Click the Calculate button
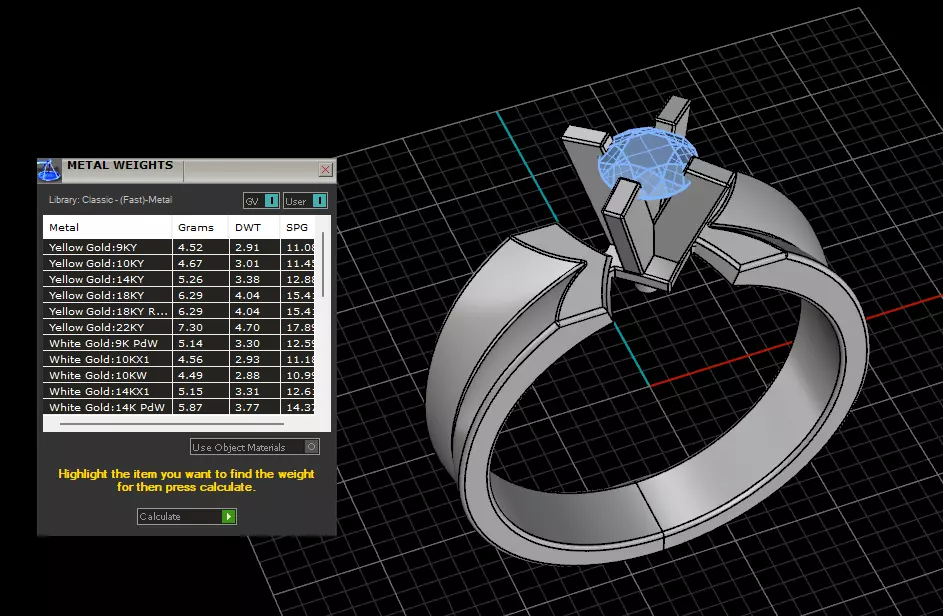The image size is (943, 616). (x=186, y=516)
